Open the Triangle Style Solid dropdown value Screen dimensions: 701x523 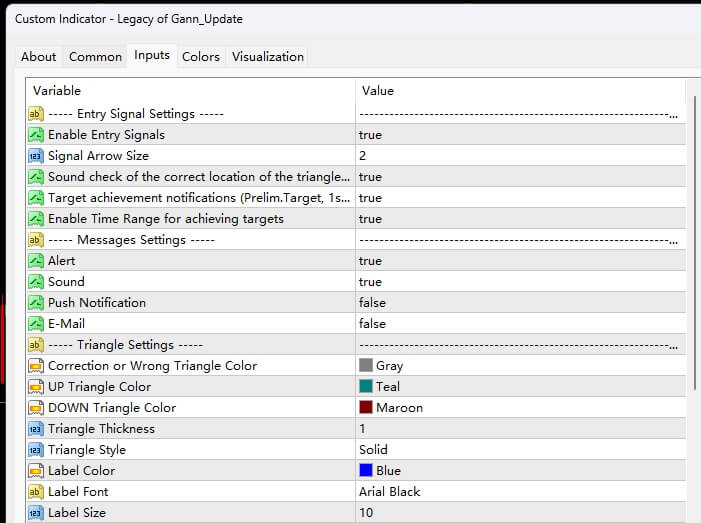tap(520, 450)
